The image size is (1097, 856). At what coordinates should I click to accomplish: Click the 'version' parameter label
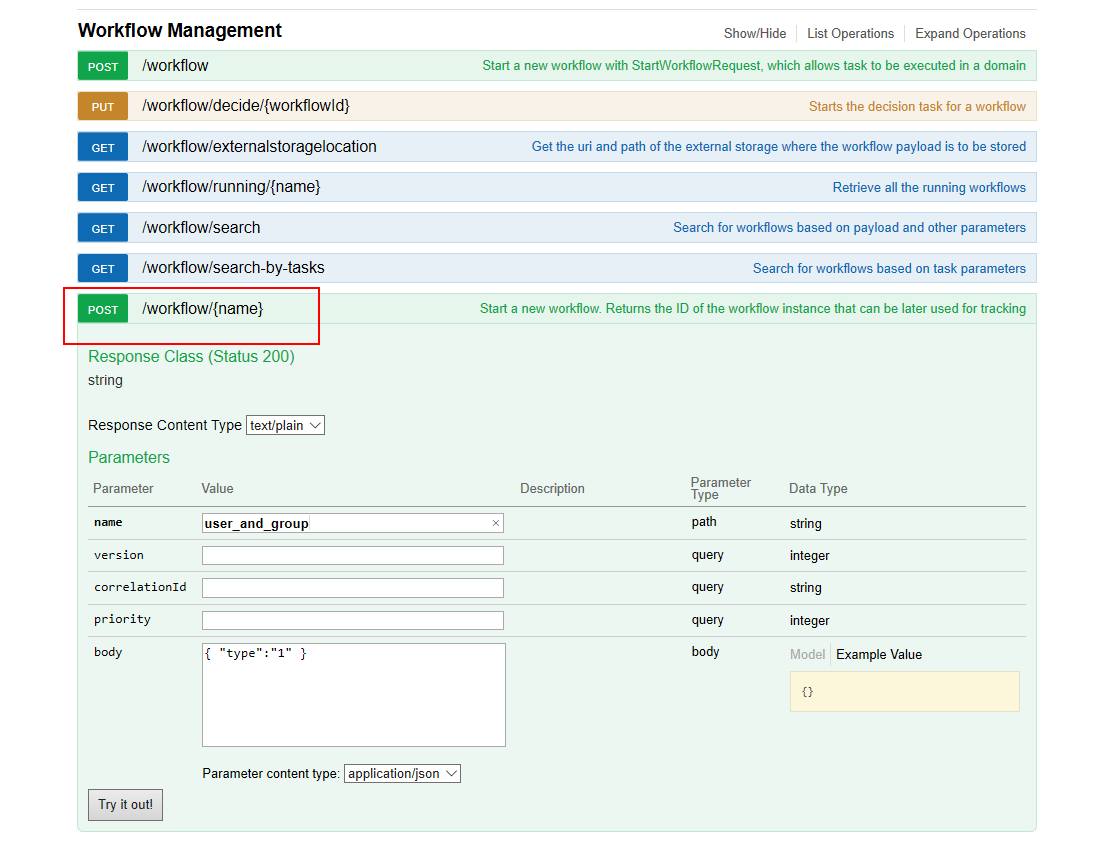(x=118, y=555)
